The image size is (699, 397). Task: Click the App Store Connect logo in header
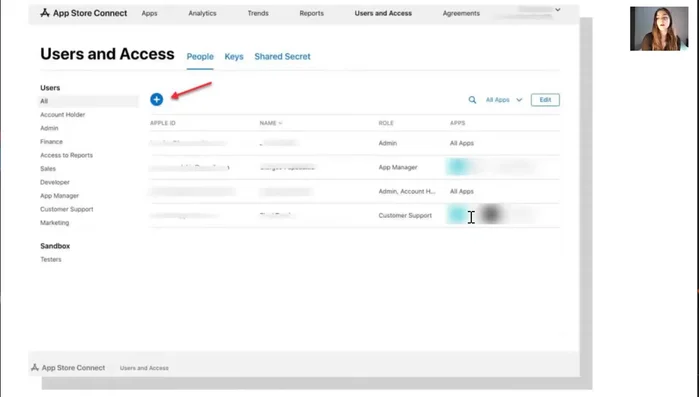tap(83, 13)
